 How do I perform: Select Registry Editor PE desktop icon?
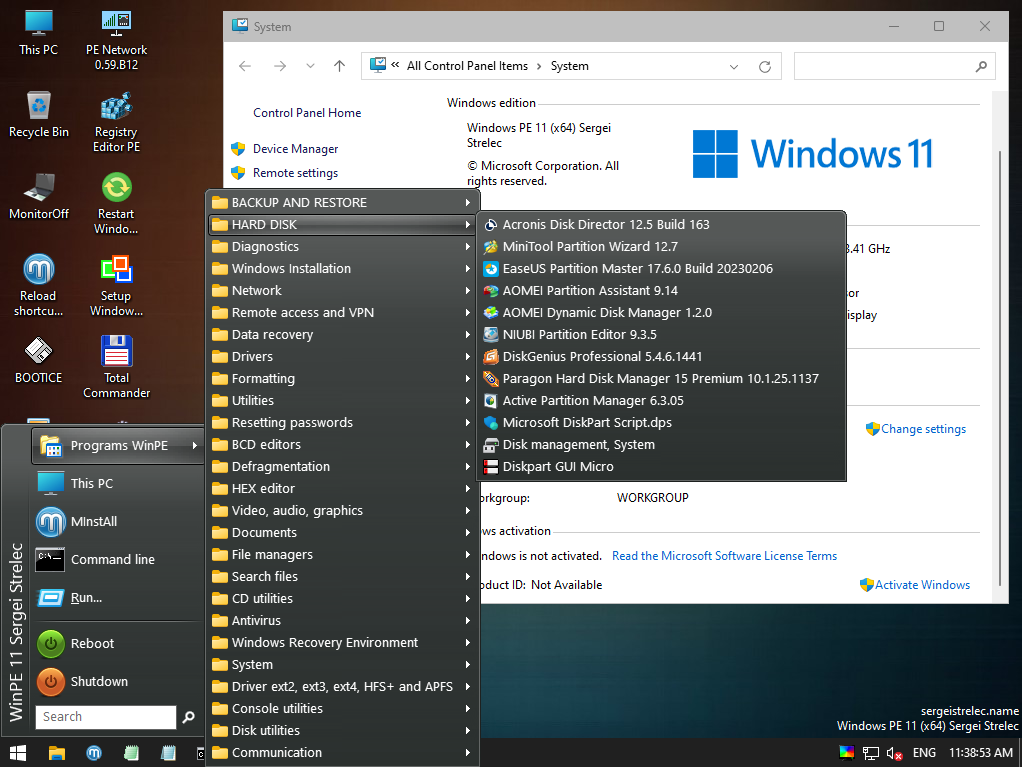coord(116,123)
